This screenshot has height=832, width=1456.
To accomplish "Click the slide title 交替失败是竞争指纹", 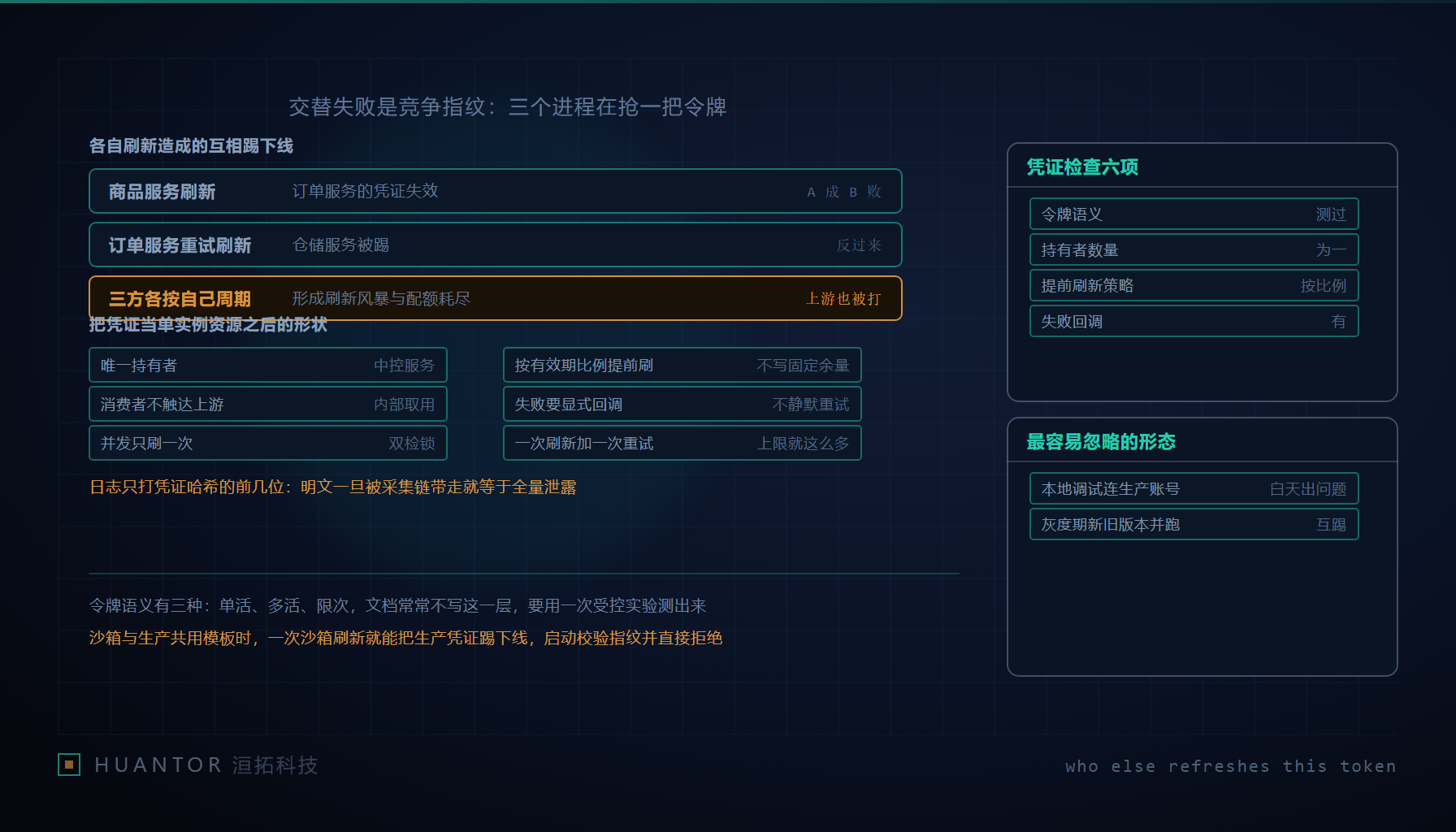I will coord(508,106).
